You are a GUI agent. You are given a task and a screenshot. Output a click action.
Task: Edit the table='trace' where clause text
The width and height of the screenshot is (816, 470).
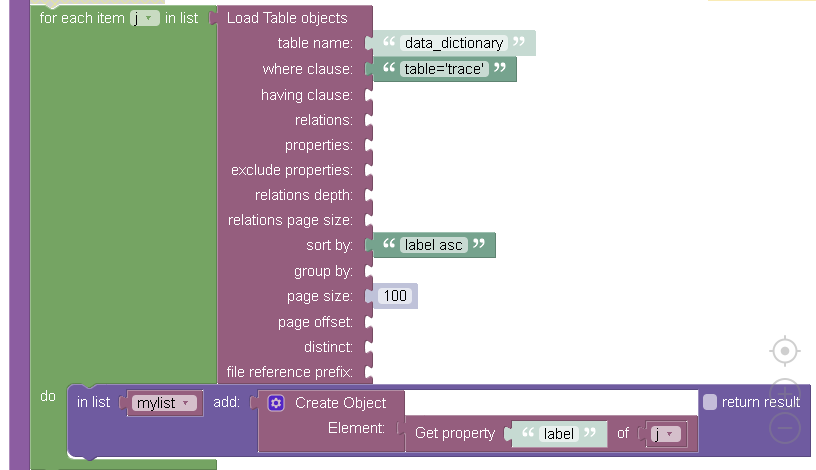(x=444, y=69)
